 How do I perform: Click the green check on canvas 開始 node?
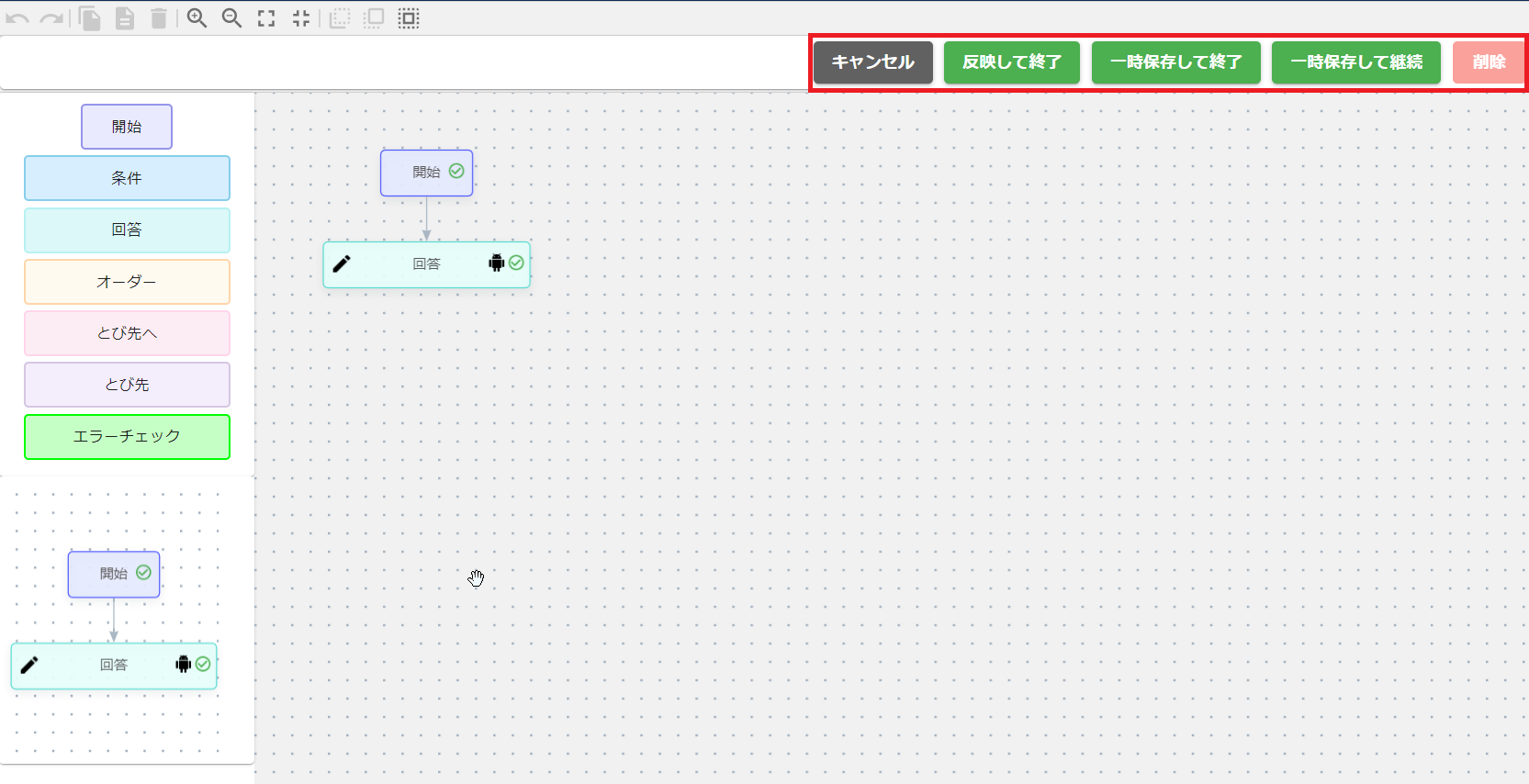pos(456,172)
